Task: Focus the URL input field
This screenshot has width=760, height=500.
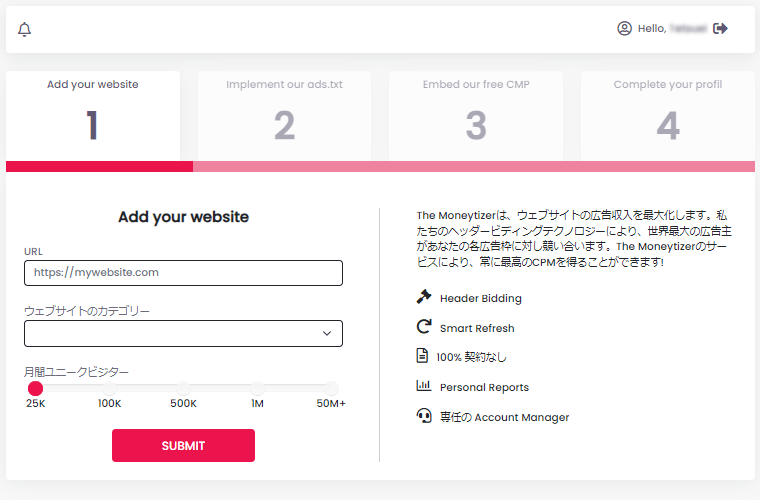Action: point(183,273)
